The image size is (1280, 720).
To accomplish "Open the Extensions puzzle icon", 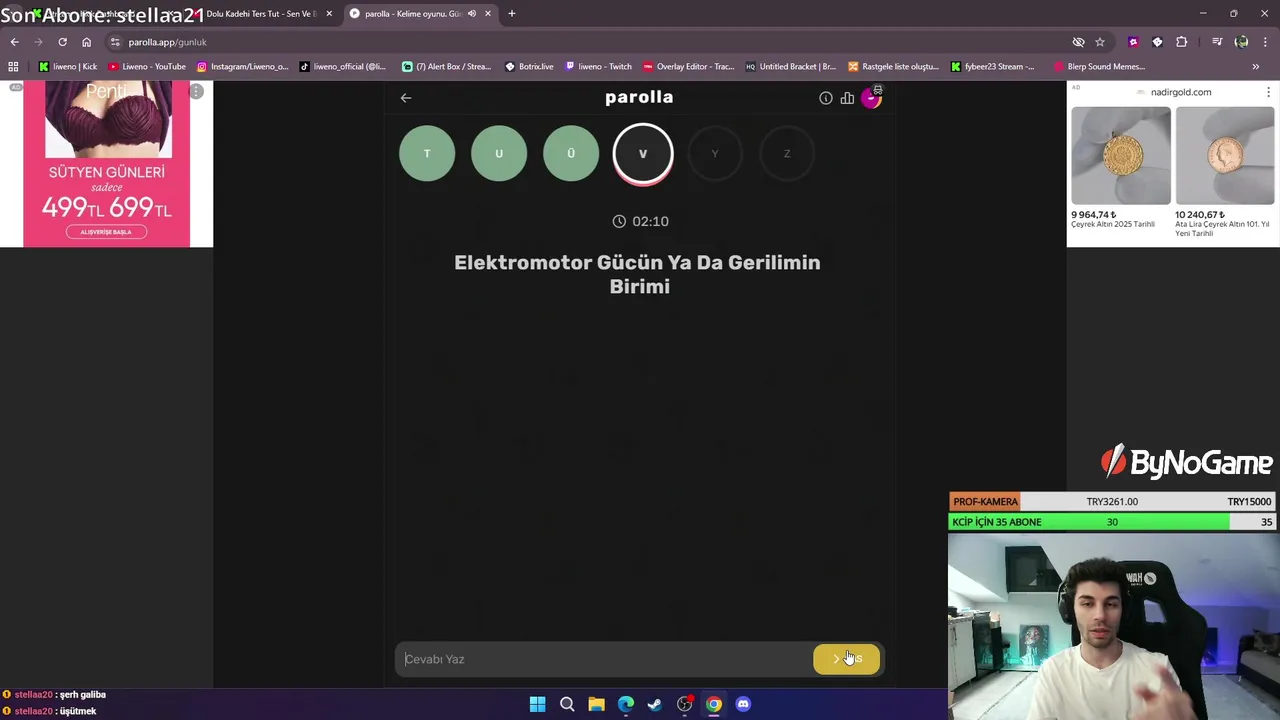I will click(1182, 42).
